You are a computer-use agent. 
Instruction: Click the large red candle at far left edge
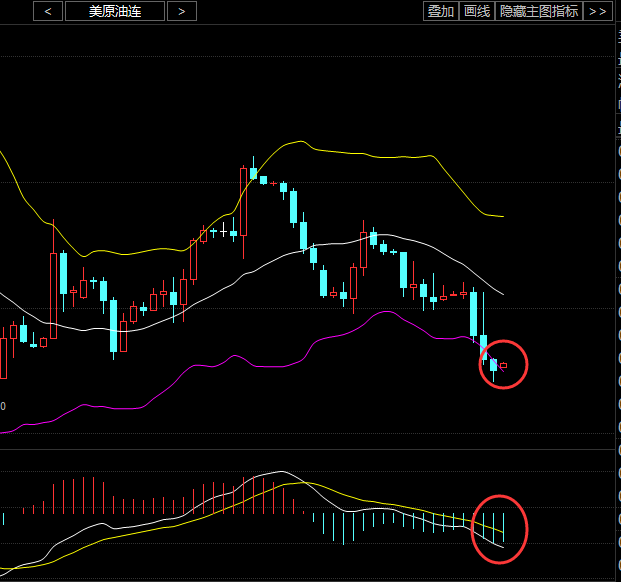pyautogui.click(x=3, y=358)
